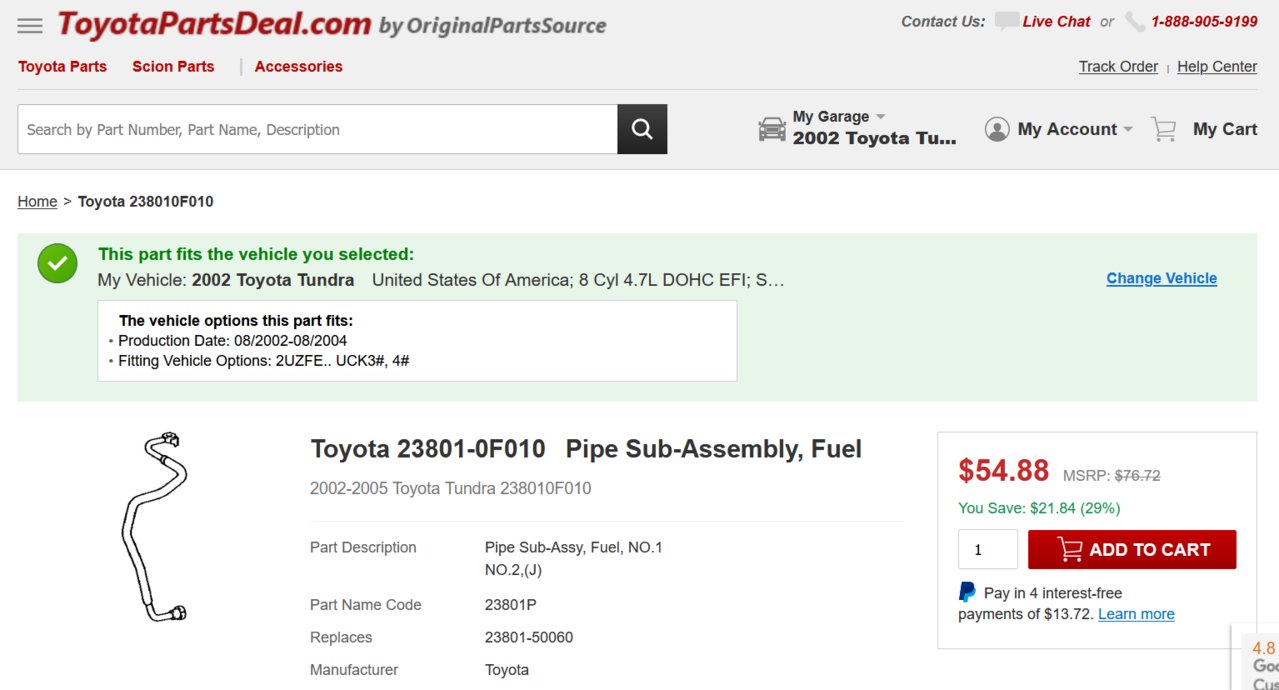Click the Production Date 08/2002-08/2004 line
This screenshot has height=690, width=1279.
tap(232, 340)
